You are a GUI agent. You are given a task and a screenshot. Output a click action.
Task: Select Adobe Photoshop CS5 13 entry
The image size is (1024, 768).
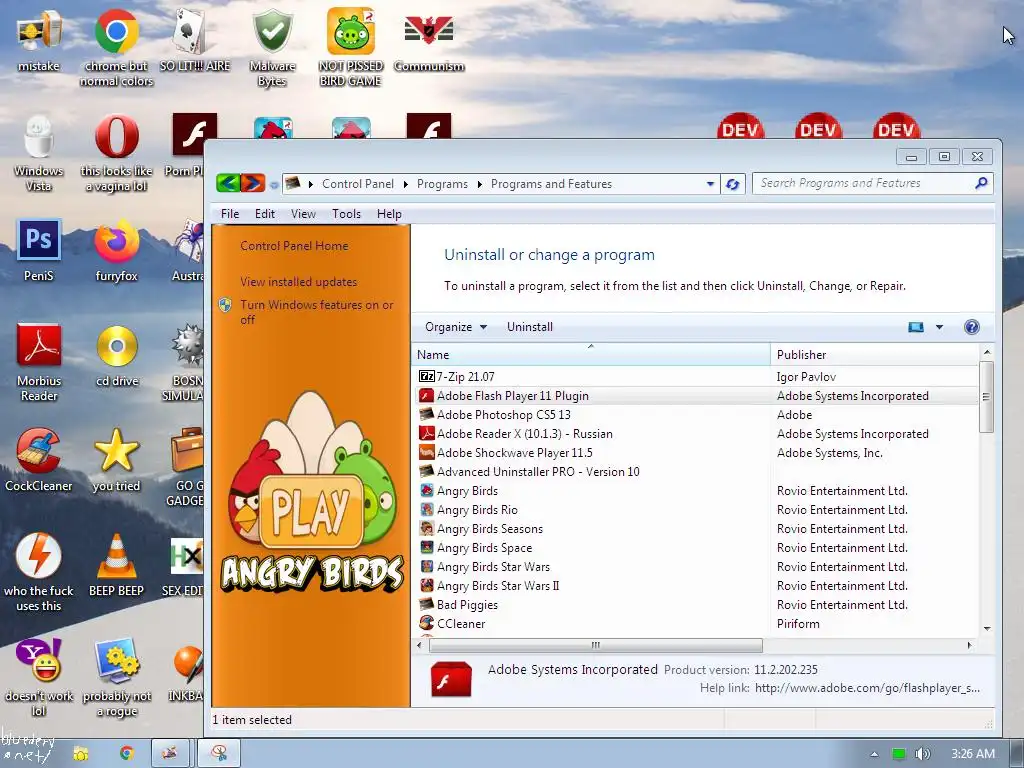(697, 415)
